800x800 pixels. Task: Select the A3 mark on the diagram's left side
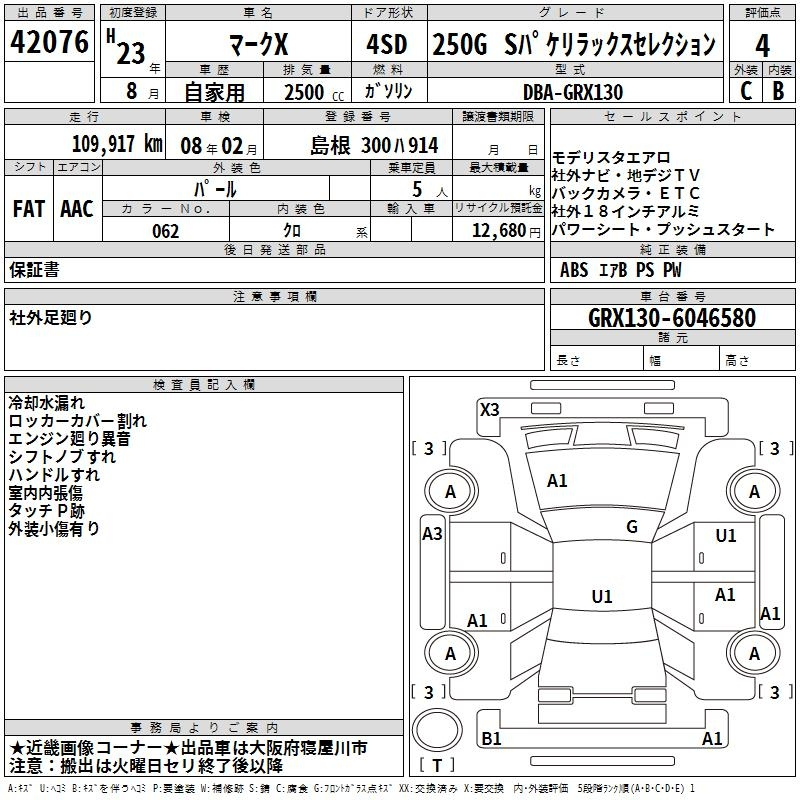pyautogui.click(x=432, y=534)
